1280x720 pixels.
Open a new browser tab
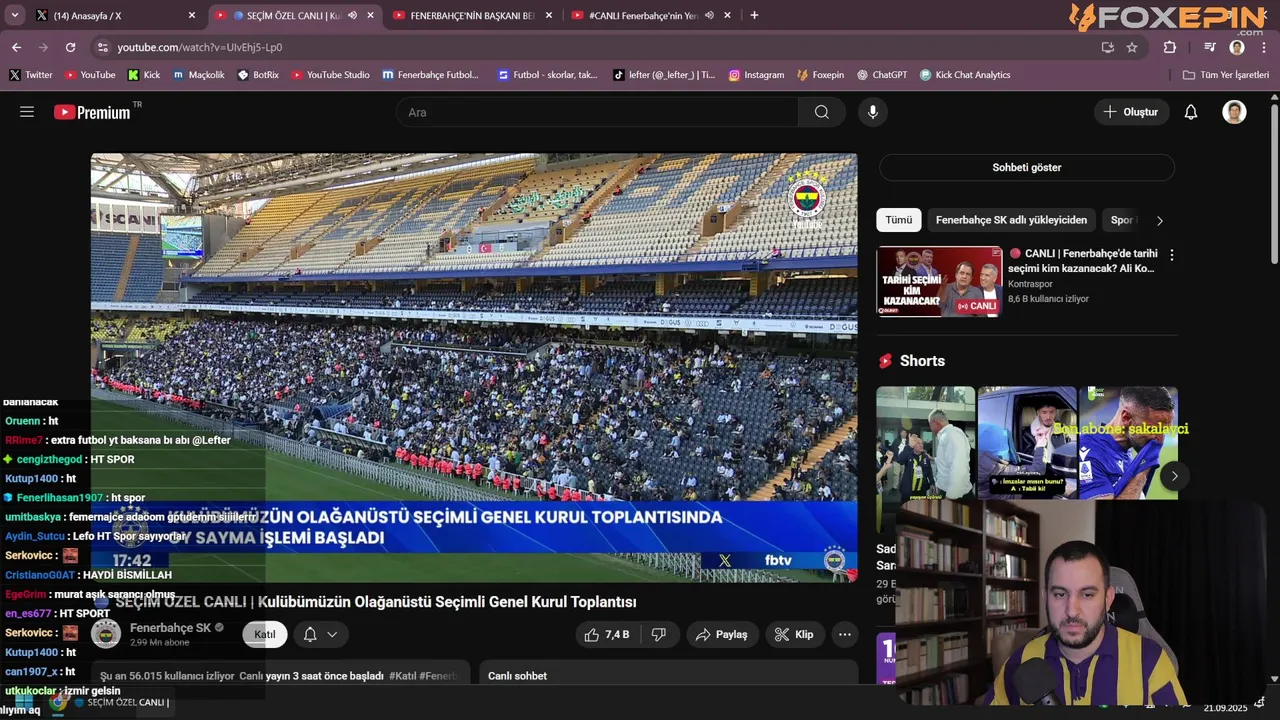(754, 15)
